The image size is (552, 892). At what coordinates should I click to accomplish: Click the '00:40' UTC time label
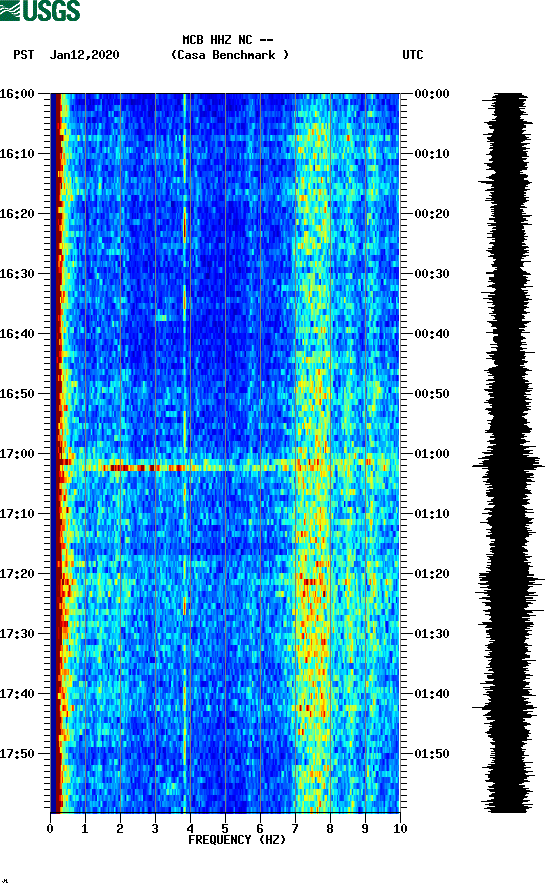coord(432,333)
